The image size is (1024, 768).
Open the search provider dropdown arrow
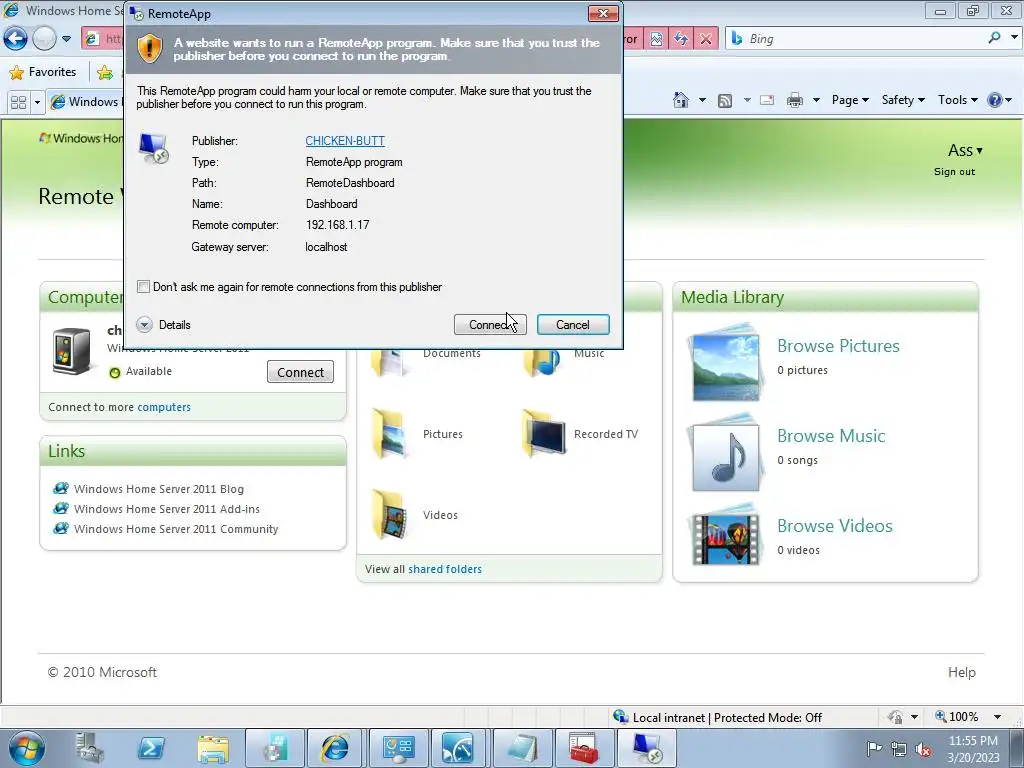point(1014,38)
